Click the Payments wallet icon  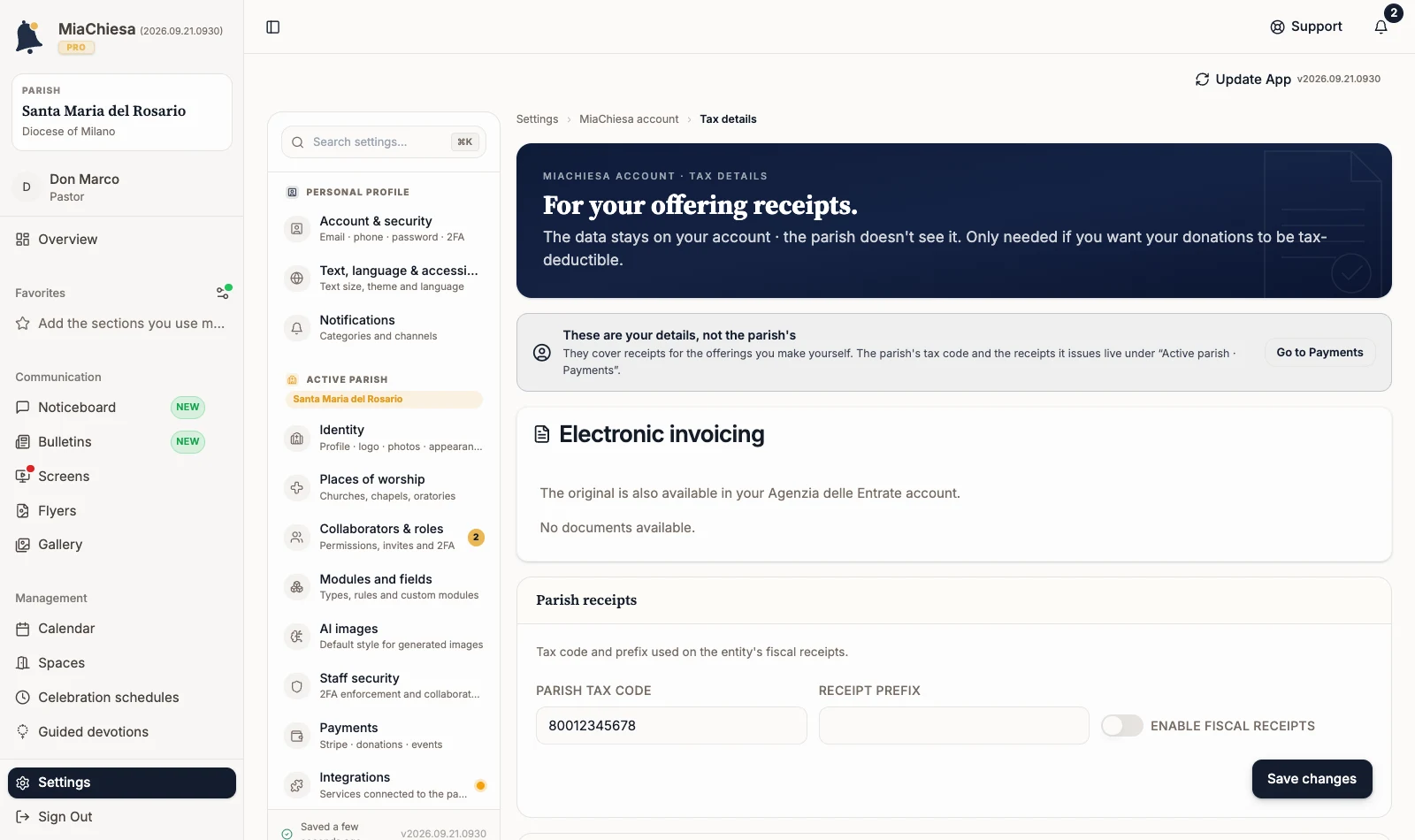click(x=297, y=737)
